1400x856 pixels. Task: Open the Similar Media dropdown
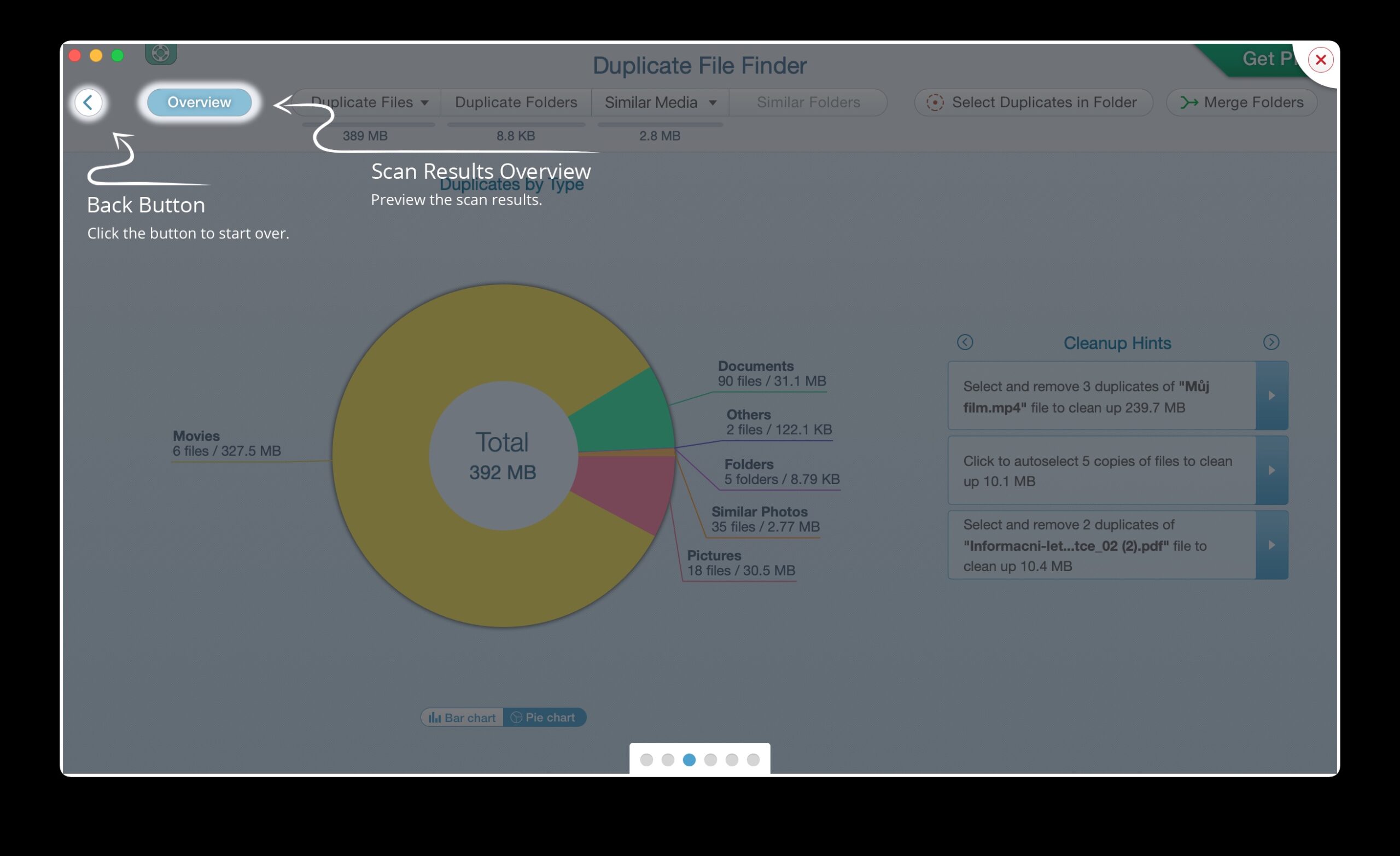click(x=713, y=102)
